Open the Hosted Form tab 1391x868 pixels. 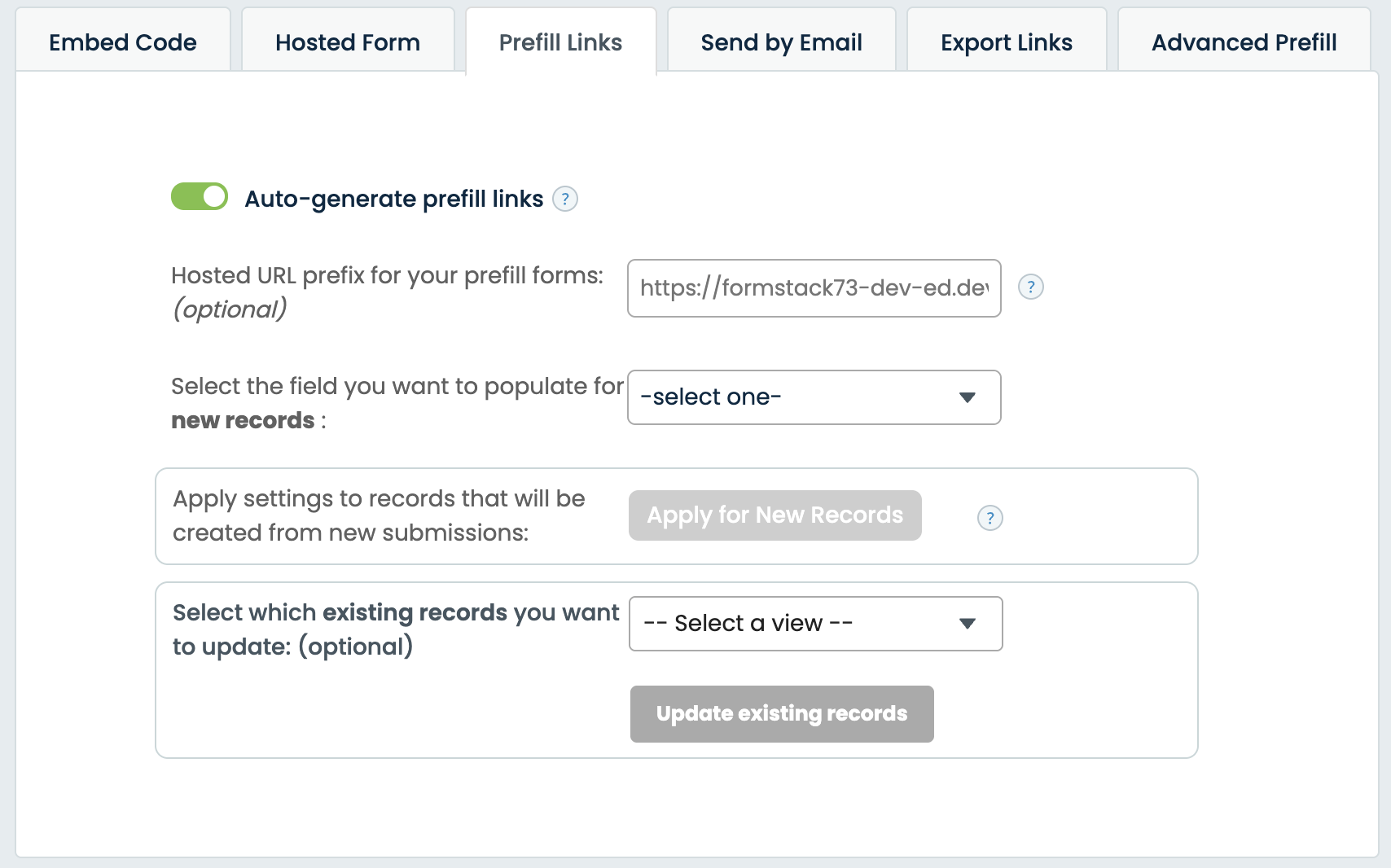(348, 42)
